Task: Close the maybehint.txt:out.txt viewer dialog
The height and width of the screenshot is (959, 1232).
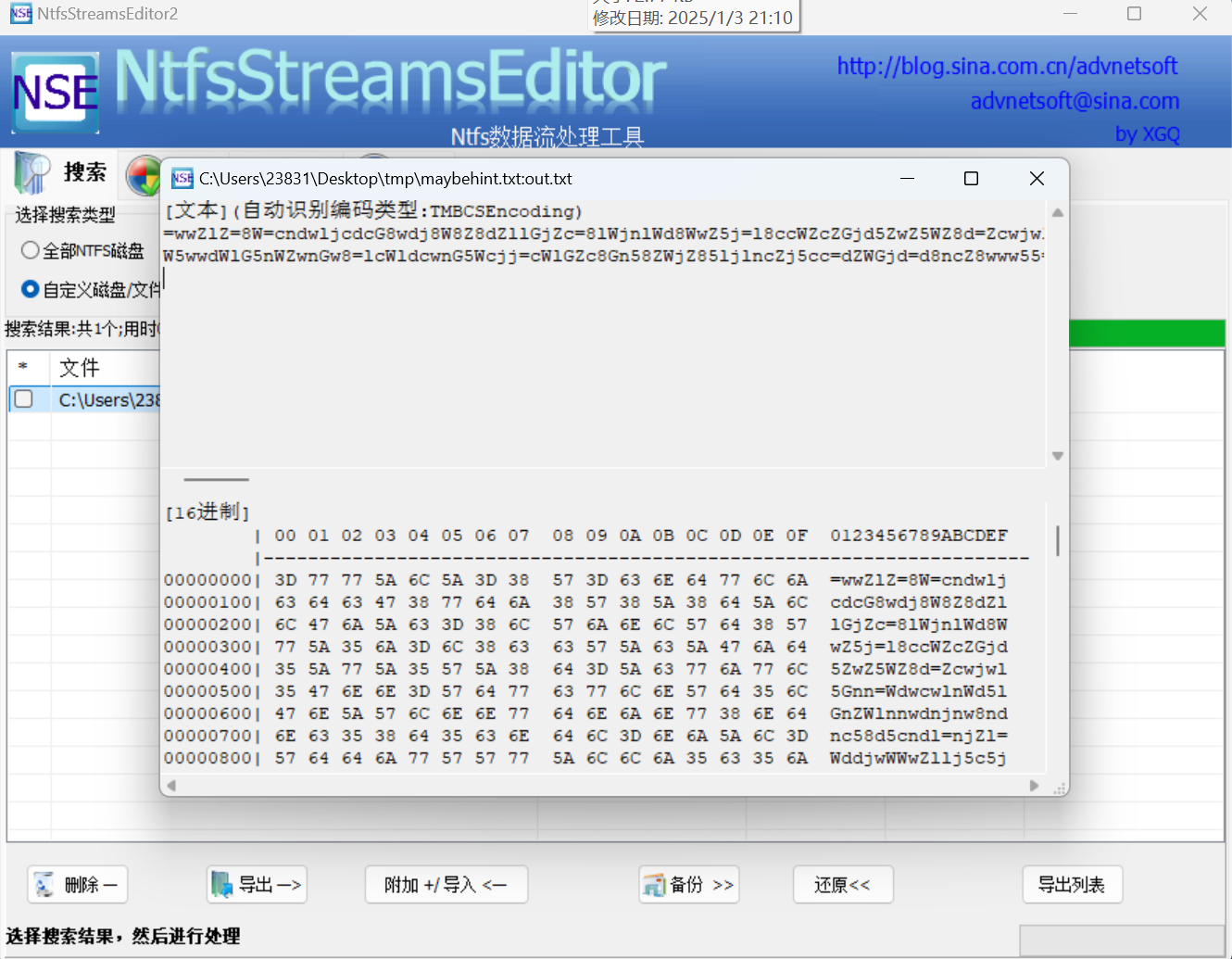Action: 1037,178
